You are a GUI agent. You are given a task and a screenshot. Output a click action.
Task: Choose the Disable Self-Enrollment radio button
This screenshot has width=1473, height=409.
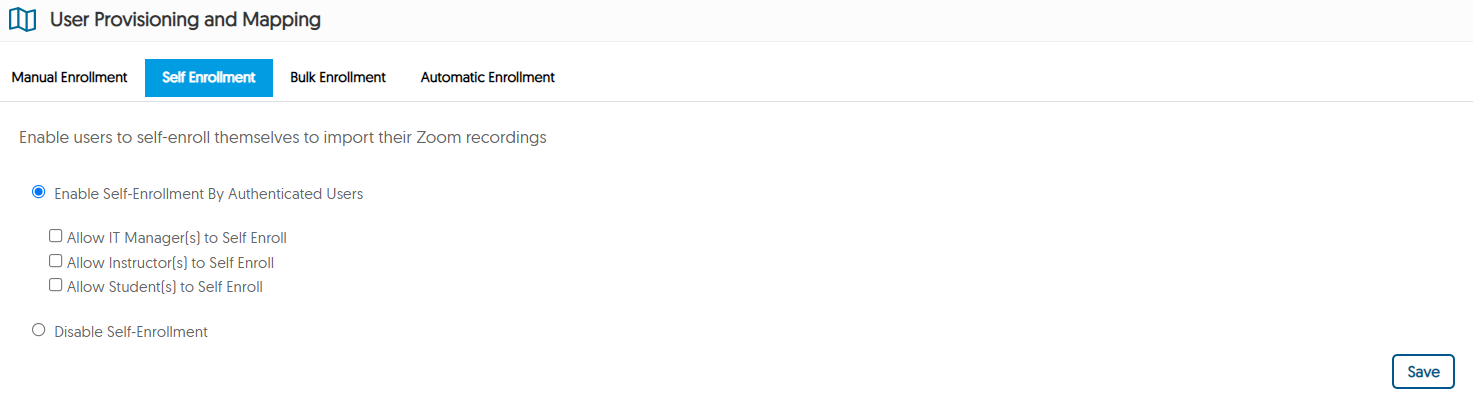[x=39, y=330]
